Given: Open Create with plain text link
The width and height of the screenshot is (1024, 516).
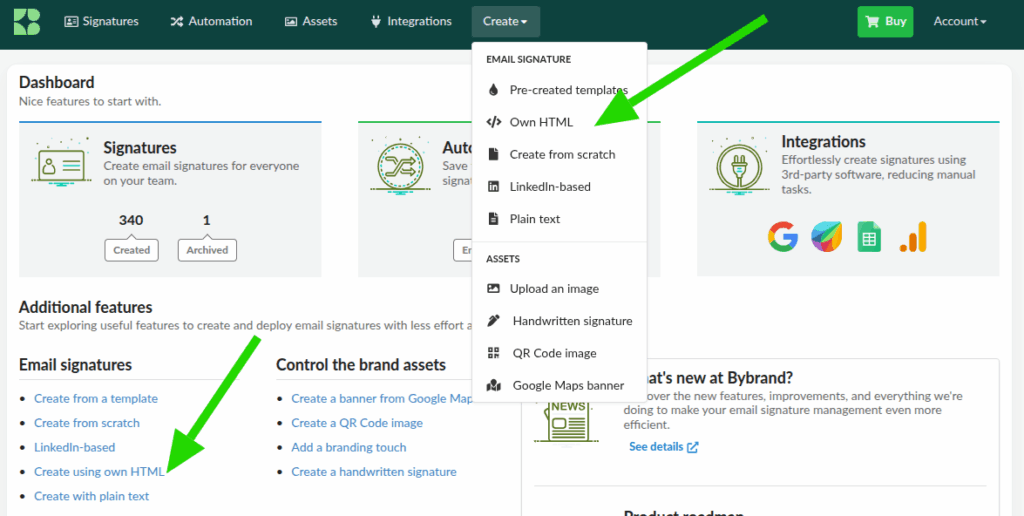Looking at the screenshot, I should coord(91,496).
